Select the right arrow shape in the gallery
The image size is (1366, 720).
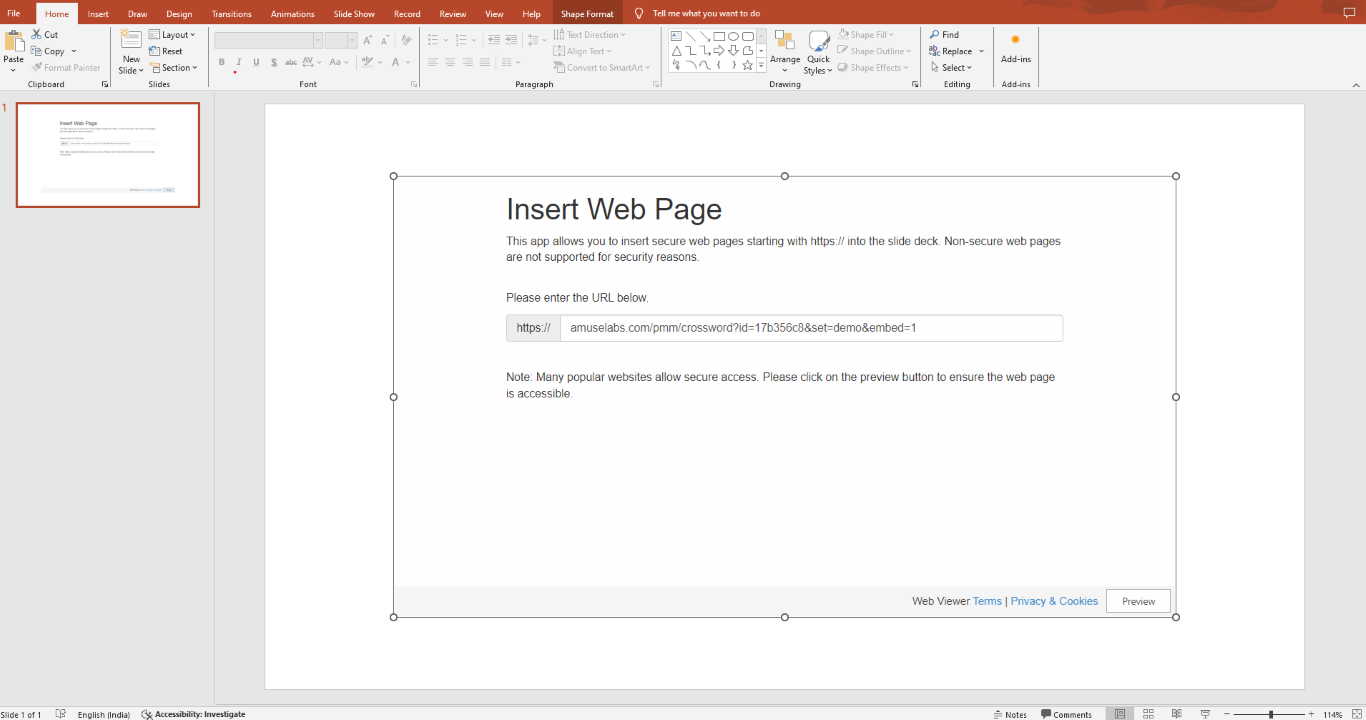click(x=719, y=50)
